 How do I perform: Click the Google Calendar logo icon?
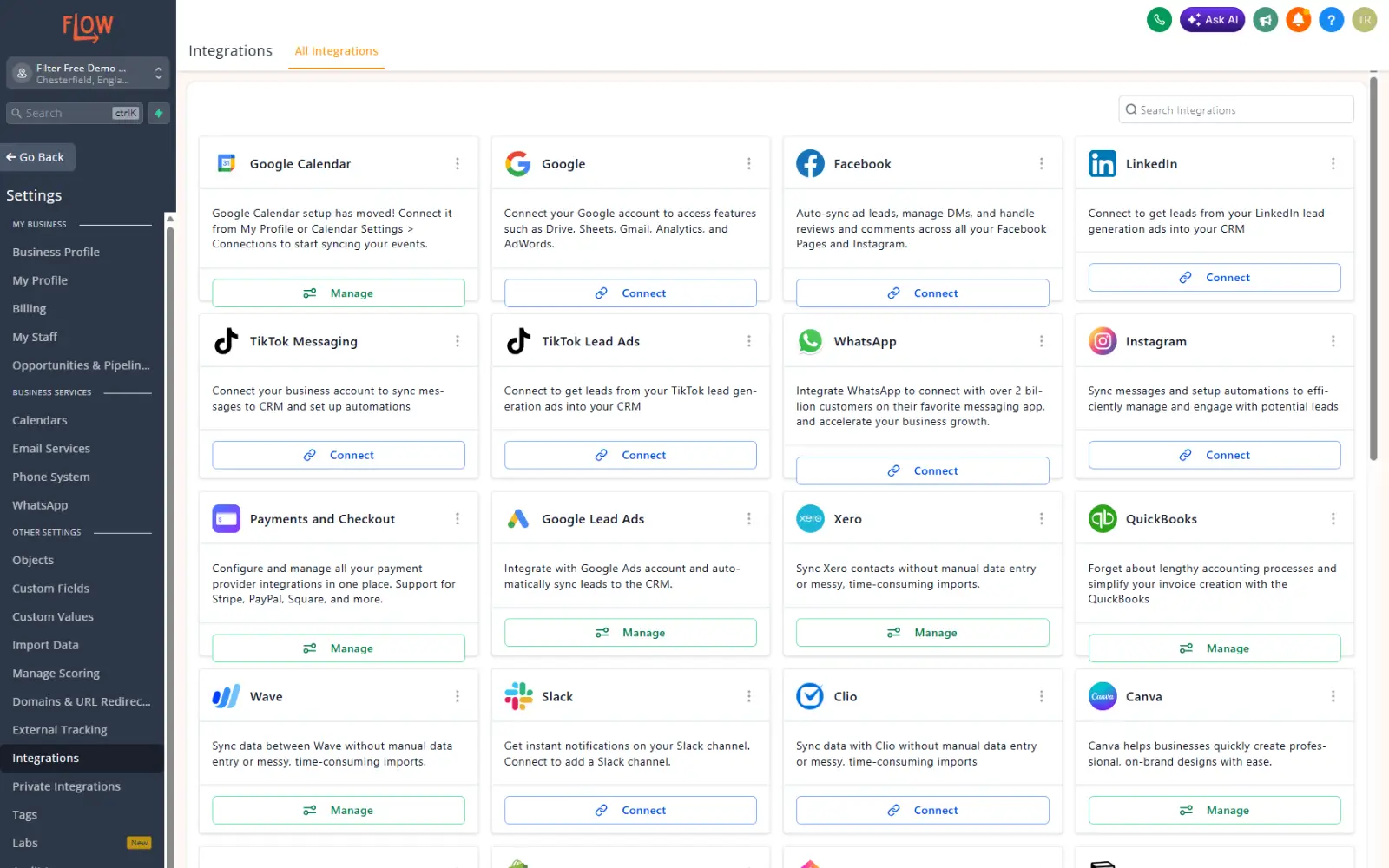click(x=227, y=163)
